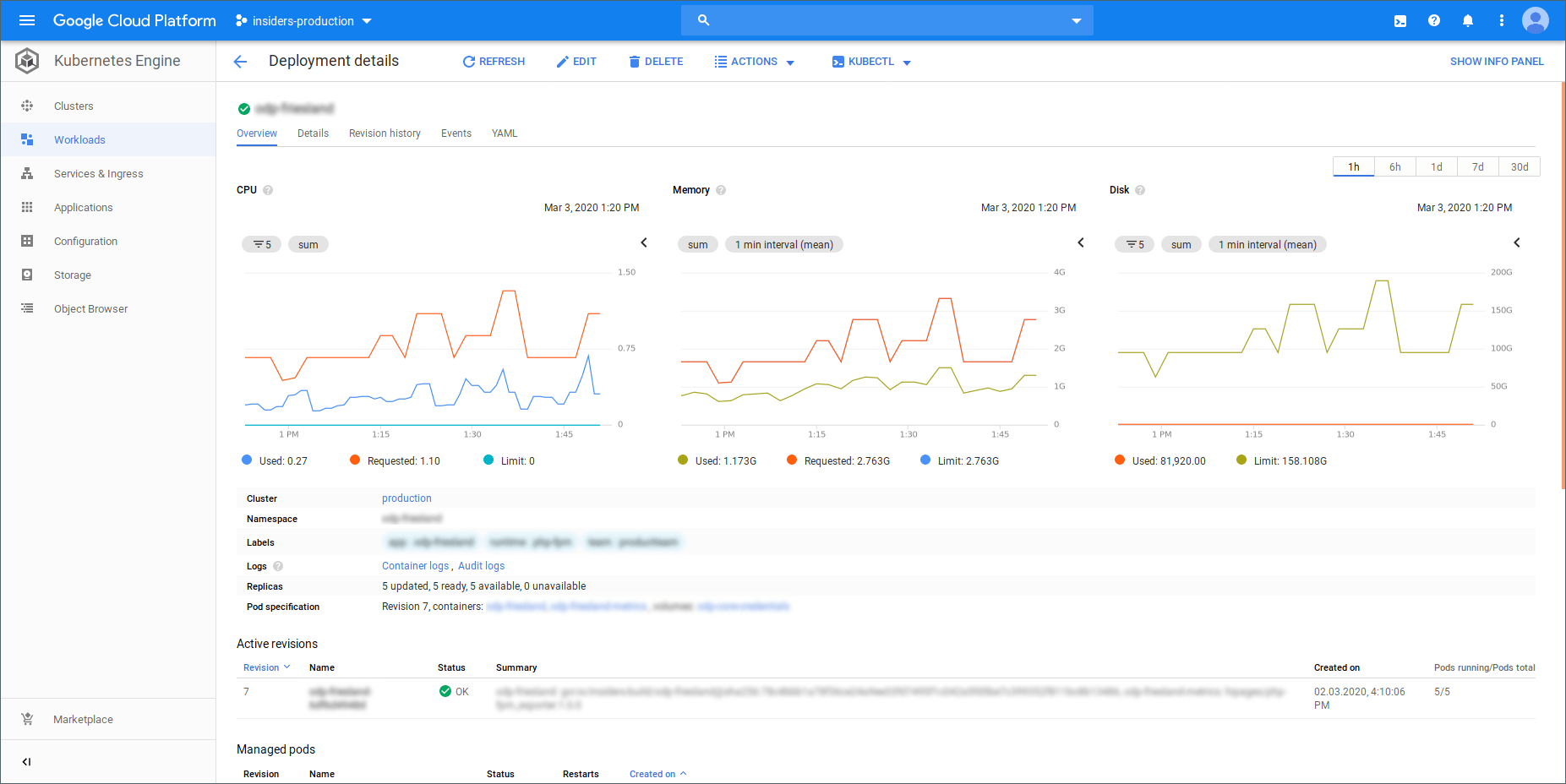
Task: Click the Object Browser icon
Action: coord(27,308)
